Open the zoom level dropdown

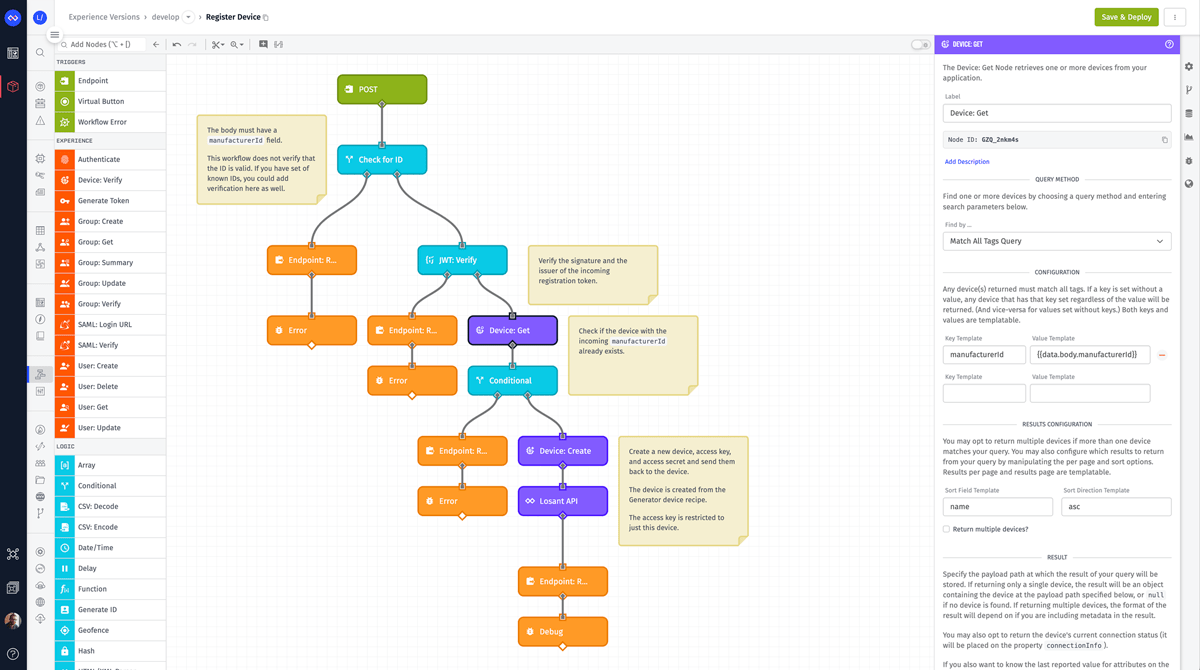pos(237,45)
